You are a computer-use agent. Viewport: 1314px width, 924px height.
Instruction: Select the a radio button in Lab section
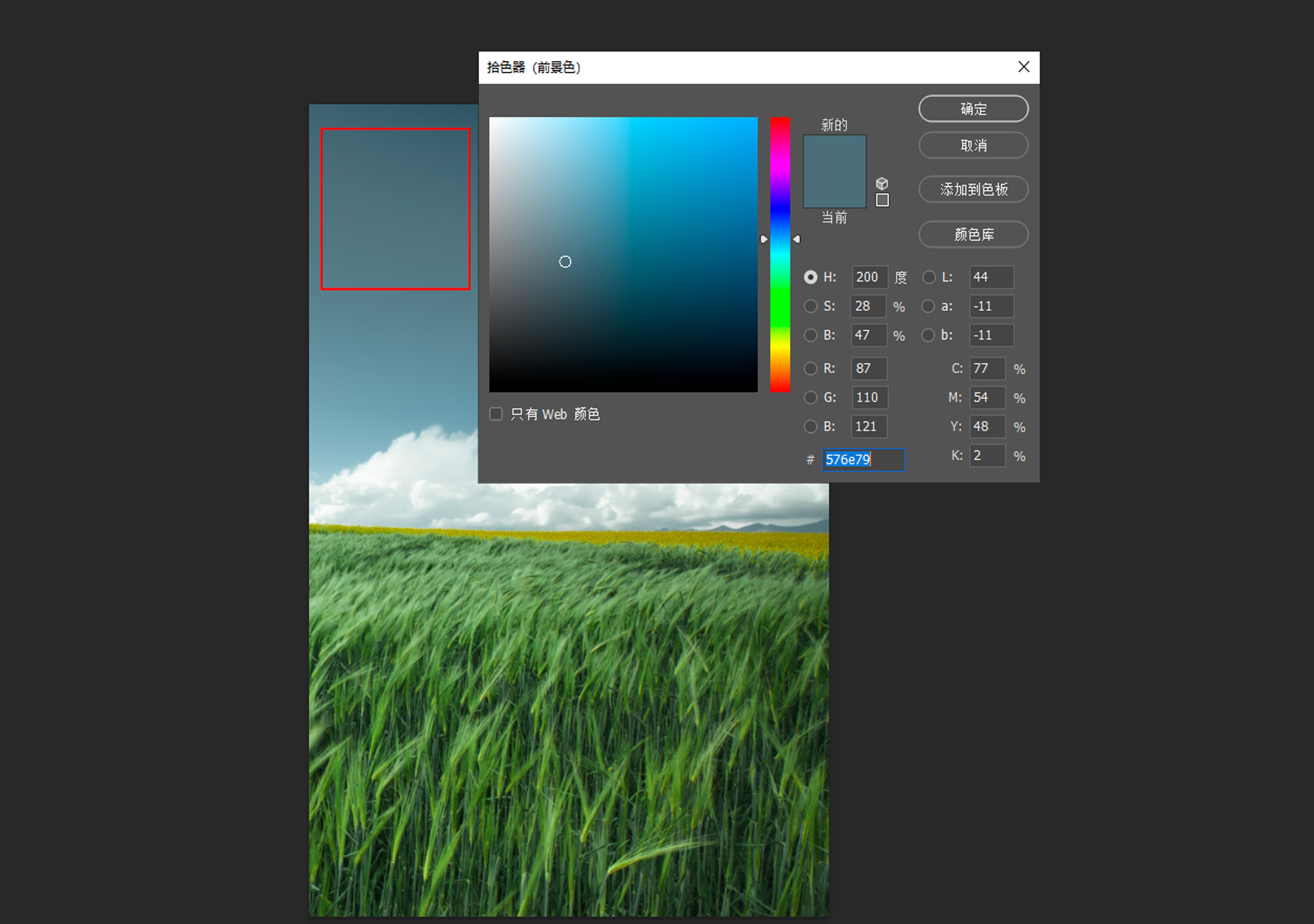929,306
